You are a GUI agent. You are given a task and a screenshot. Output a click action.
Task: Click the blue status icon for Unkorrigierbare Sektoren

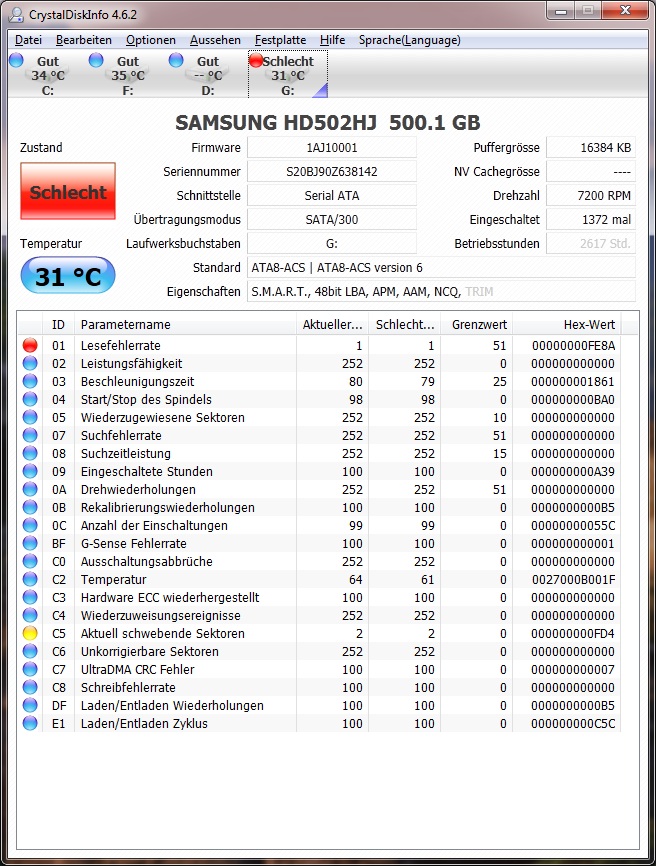[30, 651]
